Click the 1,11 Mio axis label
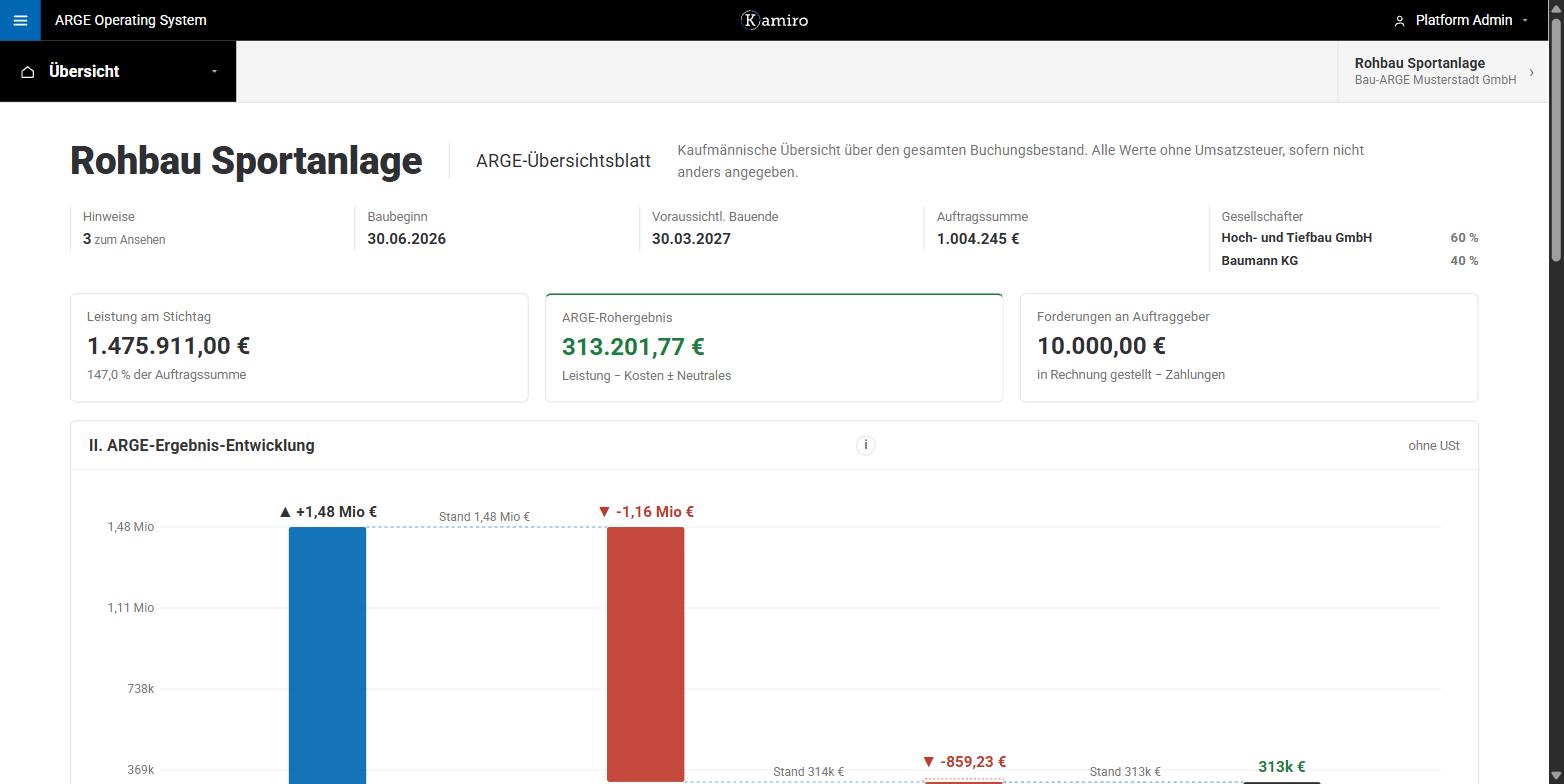This screenshot has height=784, width=1564. coord(131,608)
